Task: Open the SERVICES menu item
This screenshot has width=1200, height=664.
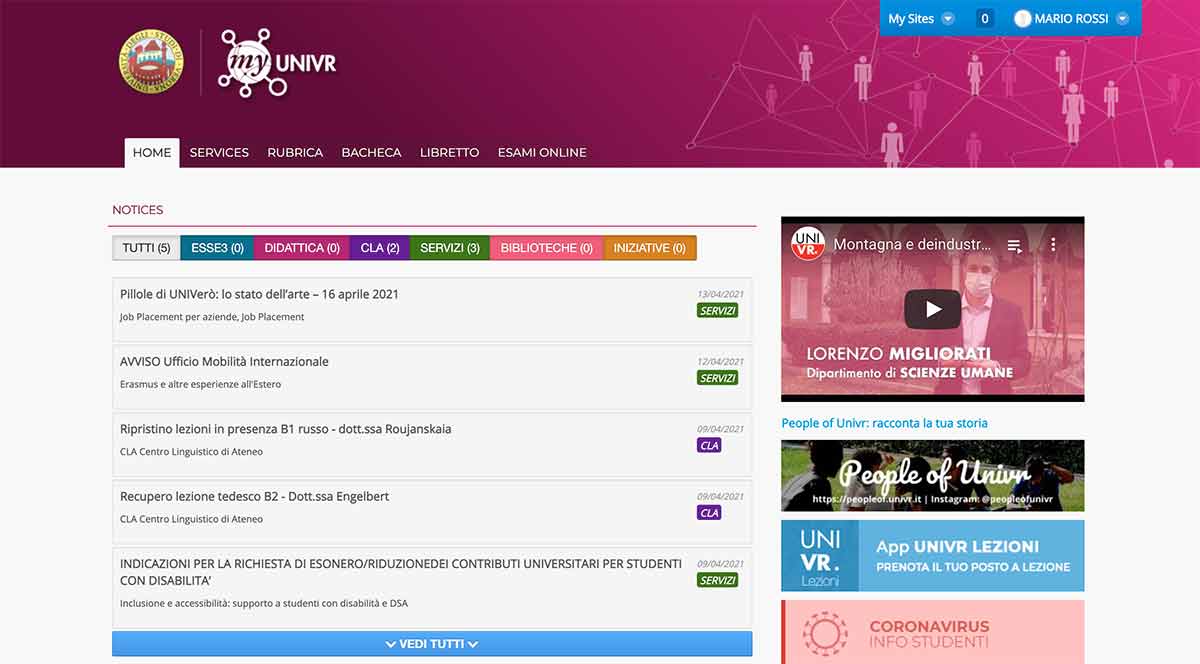Action: pyautogui.click(x=219, y=153)
